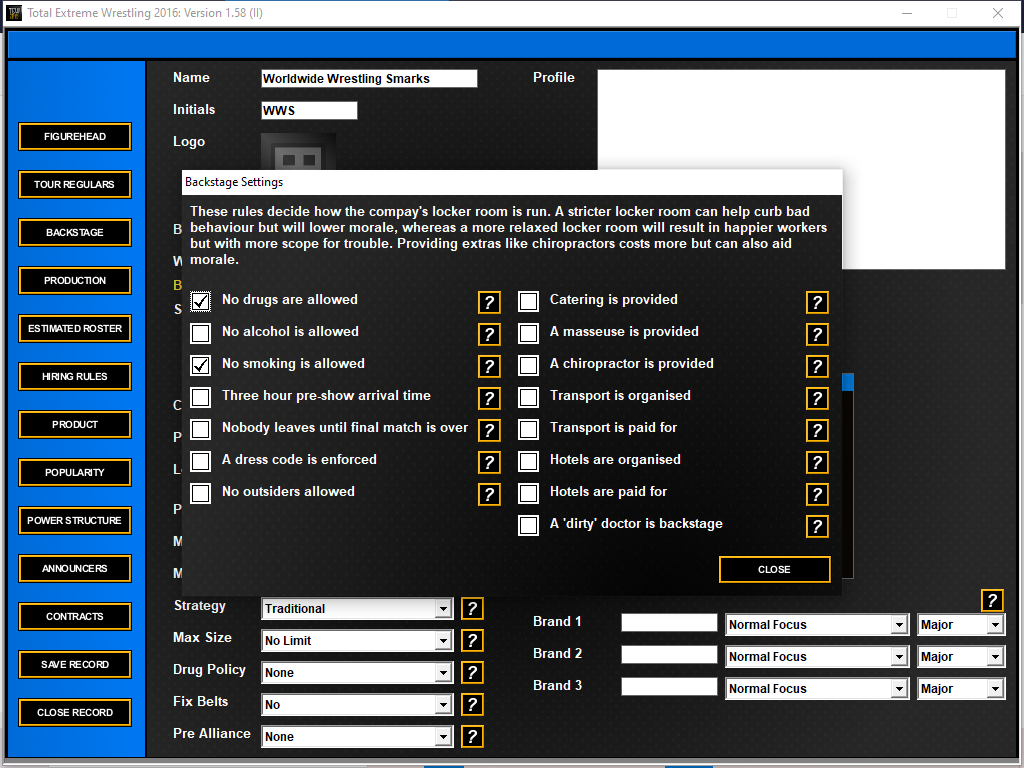Tick Nobody leaves until final match is over
The image size is (1024, 768).
point(200,429)
